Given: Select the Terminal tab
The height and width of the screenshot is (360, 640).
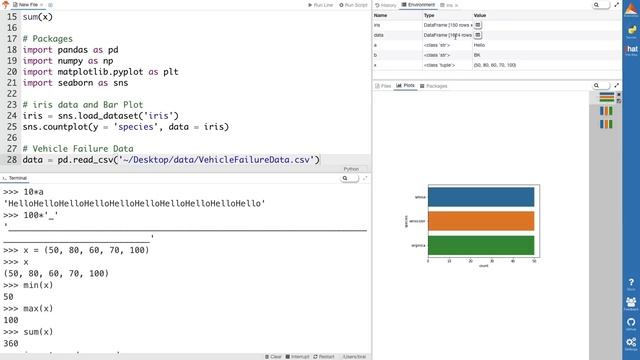Looking at the screenshot, I should pos(15,178).
